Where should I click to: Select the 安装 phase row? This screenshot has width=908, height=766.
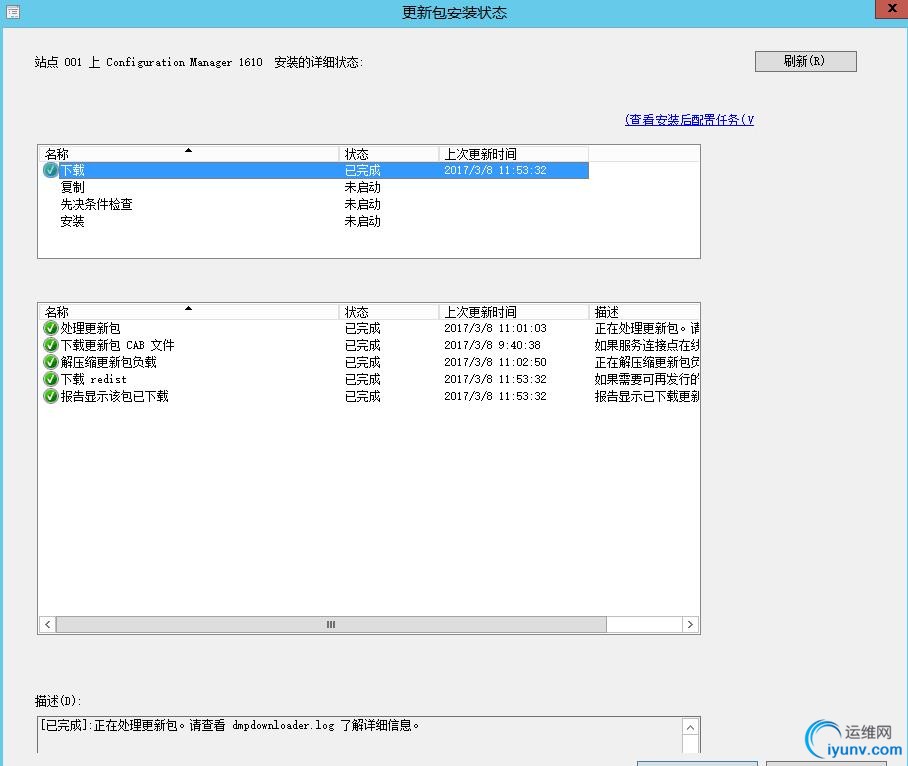coord(316,221)
